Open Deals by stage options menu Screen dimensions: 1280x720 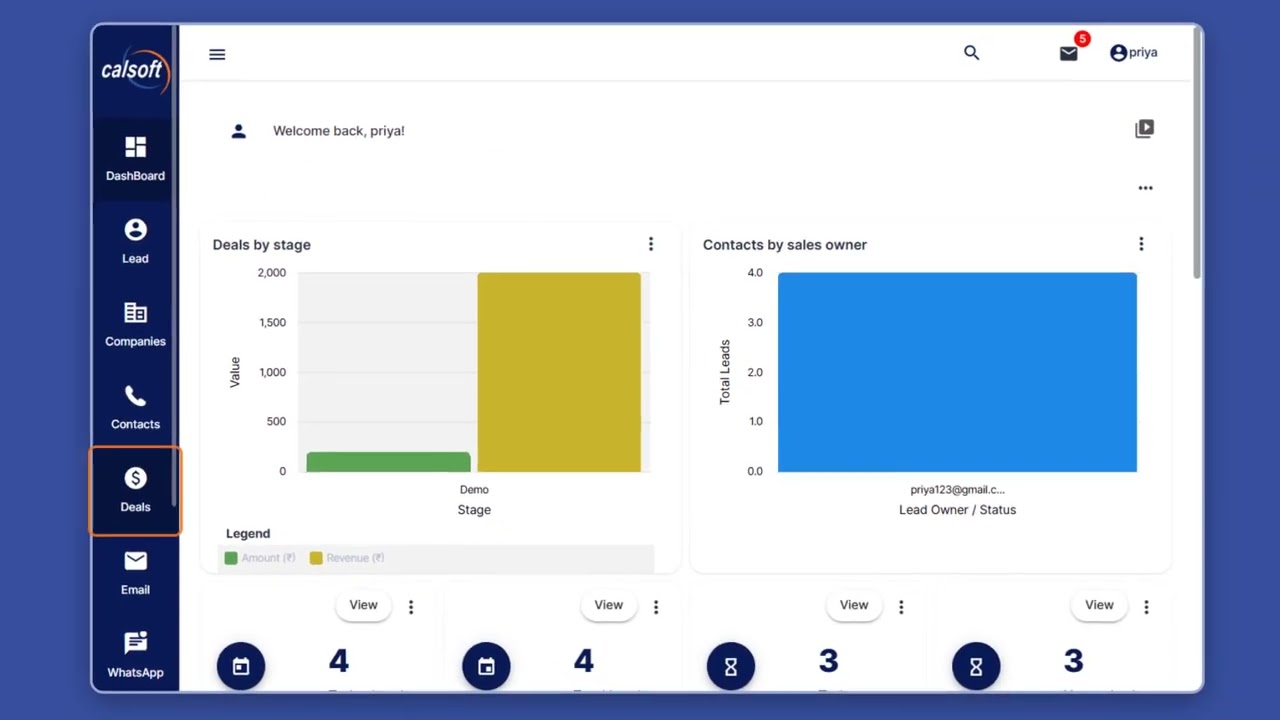point(651,244)
